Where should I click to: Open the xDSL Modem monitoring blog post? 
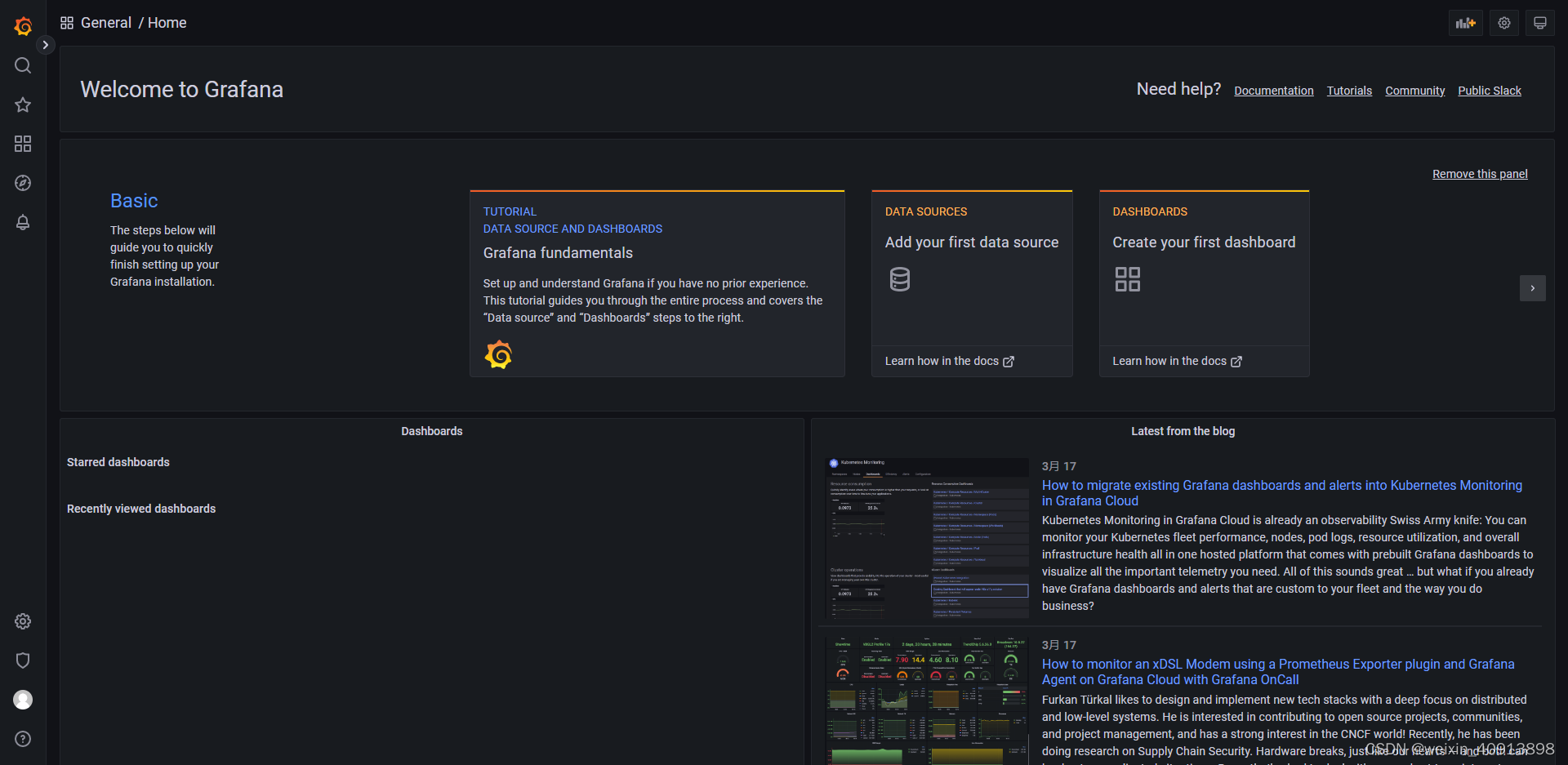(1278, 672)
